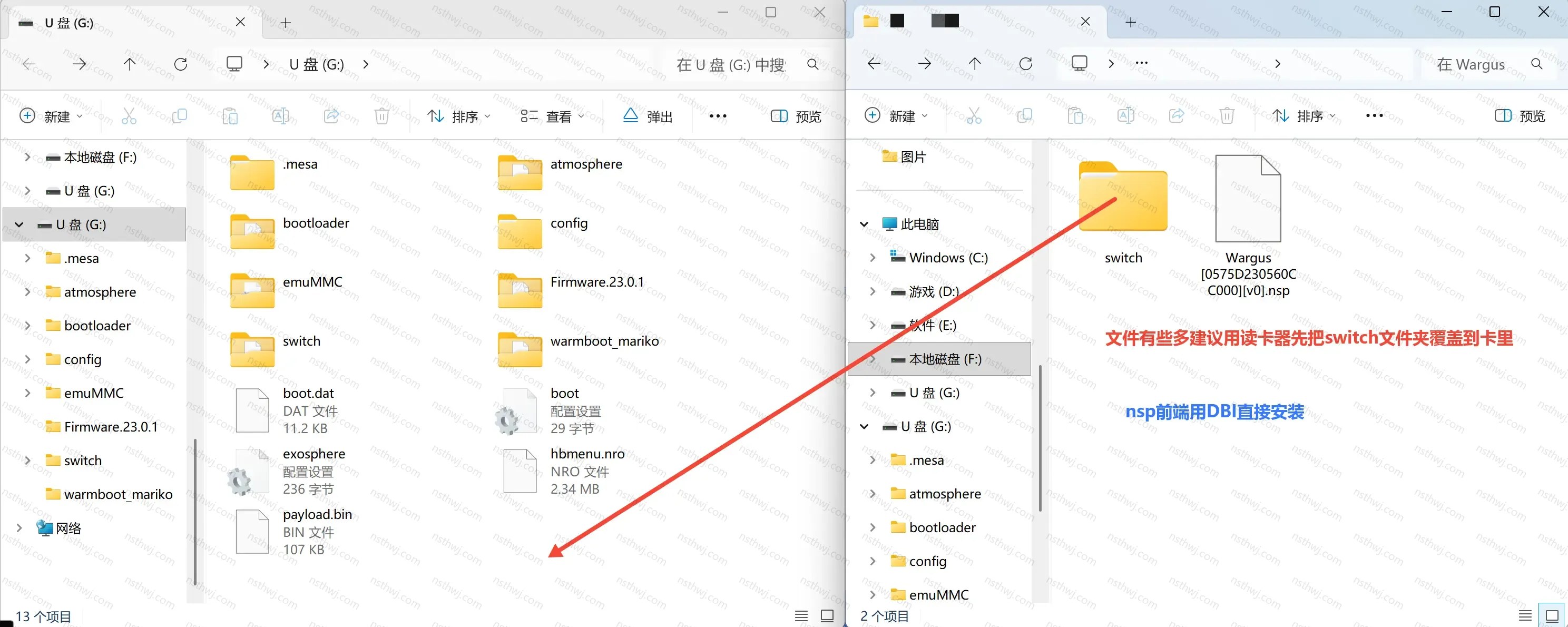Click the Refresh icon in the right window

(x=1026, y=63)
